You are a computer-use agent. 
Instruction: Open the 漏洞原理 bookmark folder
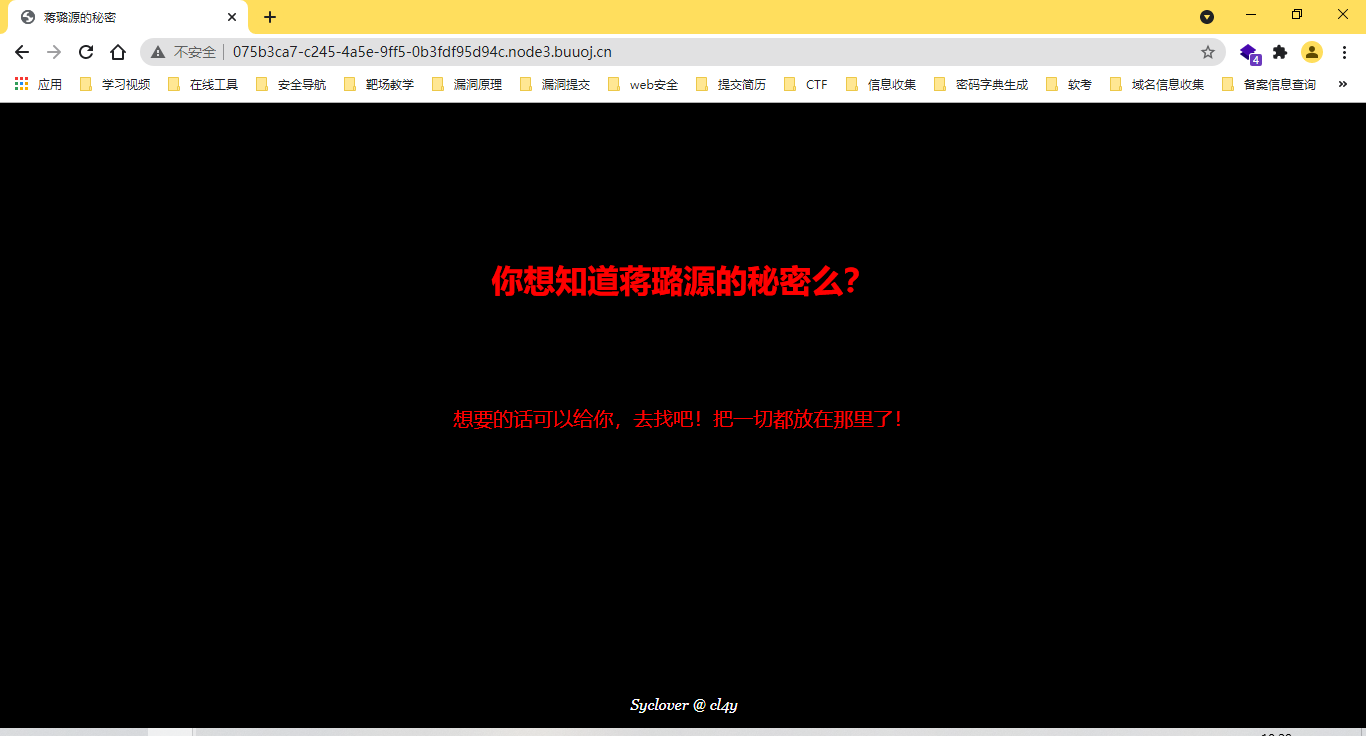tap(467, 85)
